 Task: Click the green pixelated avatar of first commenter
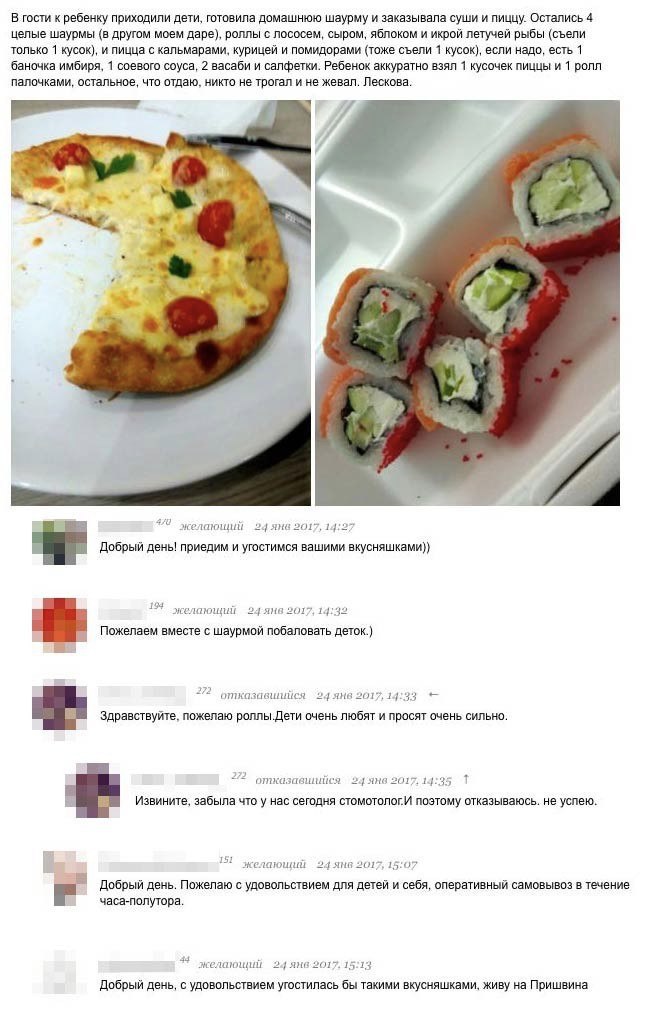pyautogui.click(x=59, y=542)
